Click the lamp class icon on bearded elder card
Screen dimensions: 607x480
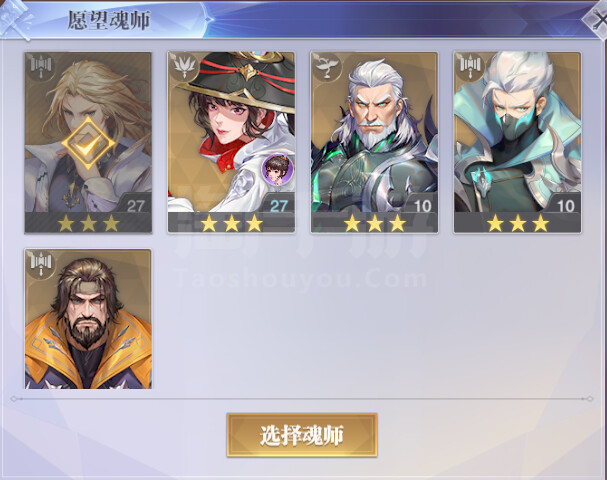tap(328, 67)
